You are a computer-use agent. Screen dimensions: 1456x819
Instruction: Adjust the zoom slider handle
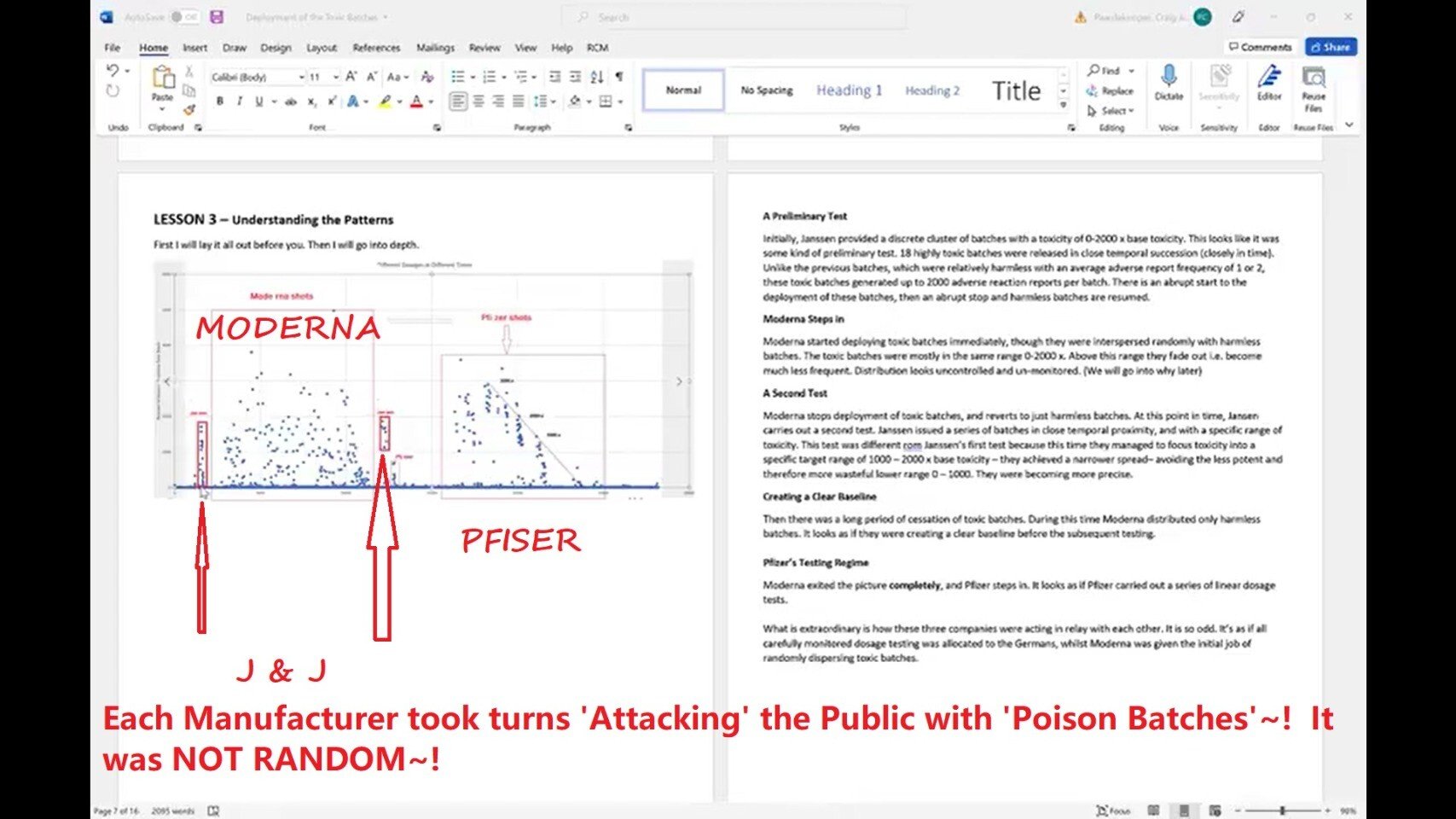1282,810
